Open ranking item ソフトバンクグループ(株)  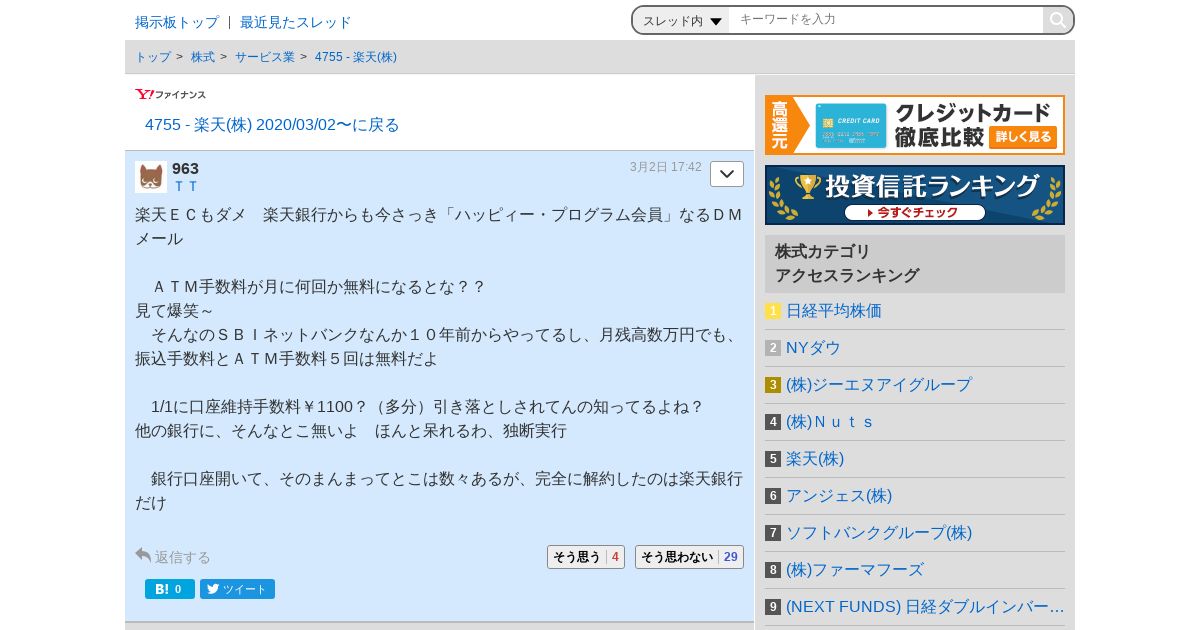pos(879,533)
